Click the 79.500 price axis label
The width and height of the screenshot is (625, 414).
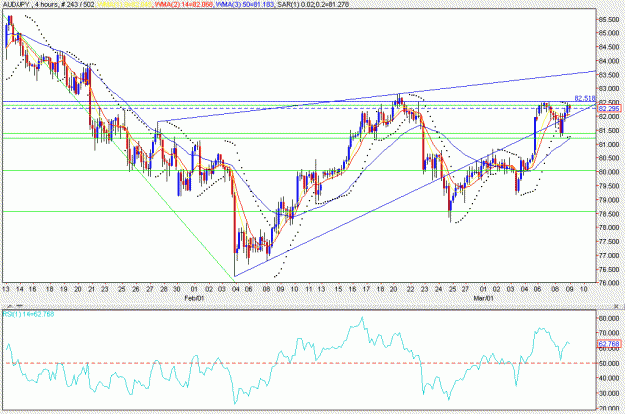[608, 186]
